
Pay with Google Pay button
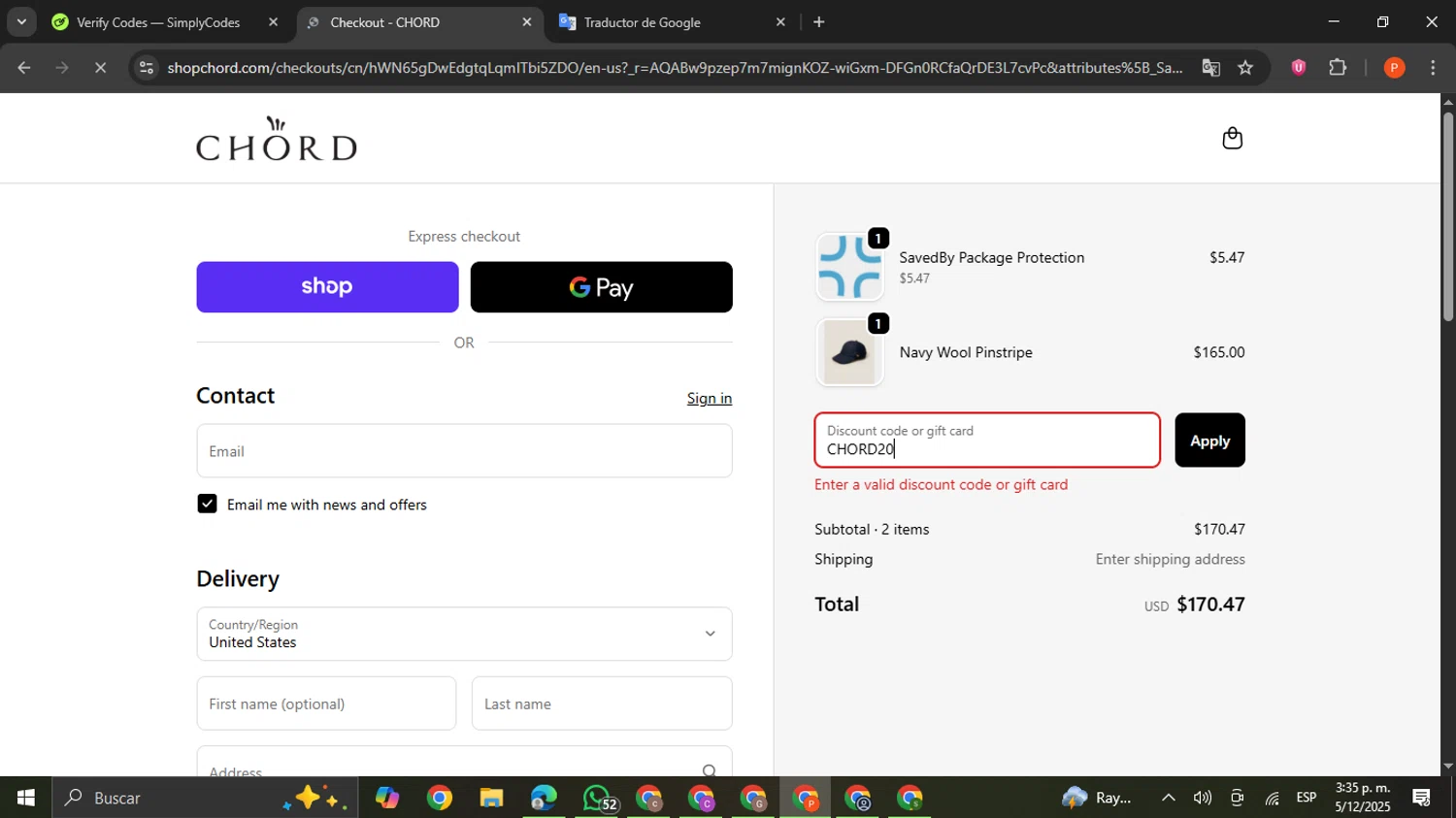click(602, 287)
